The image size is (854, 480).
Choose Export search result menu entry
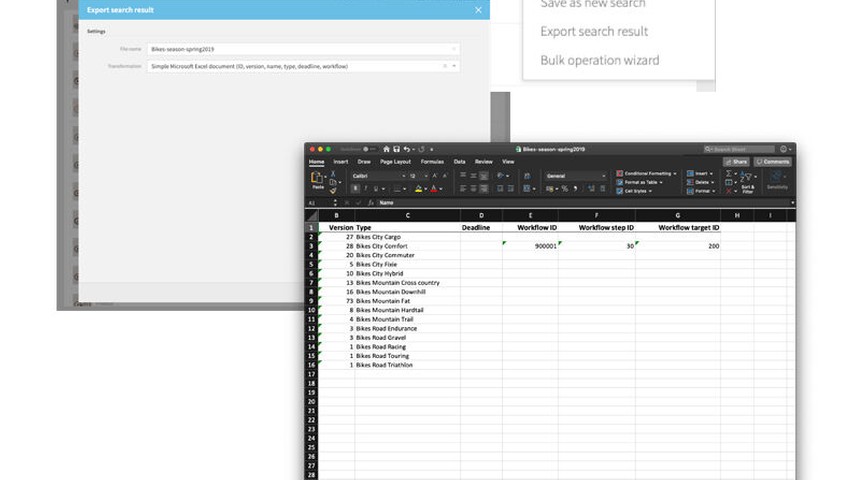594,32
